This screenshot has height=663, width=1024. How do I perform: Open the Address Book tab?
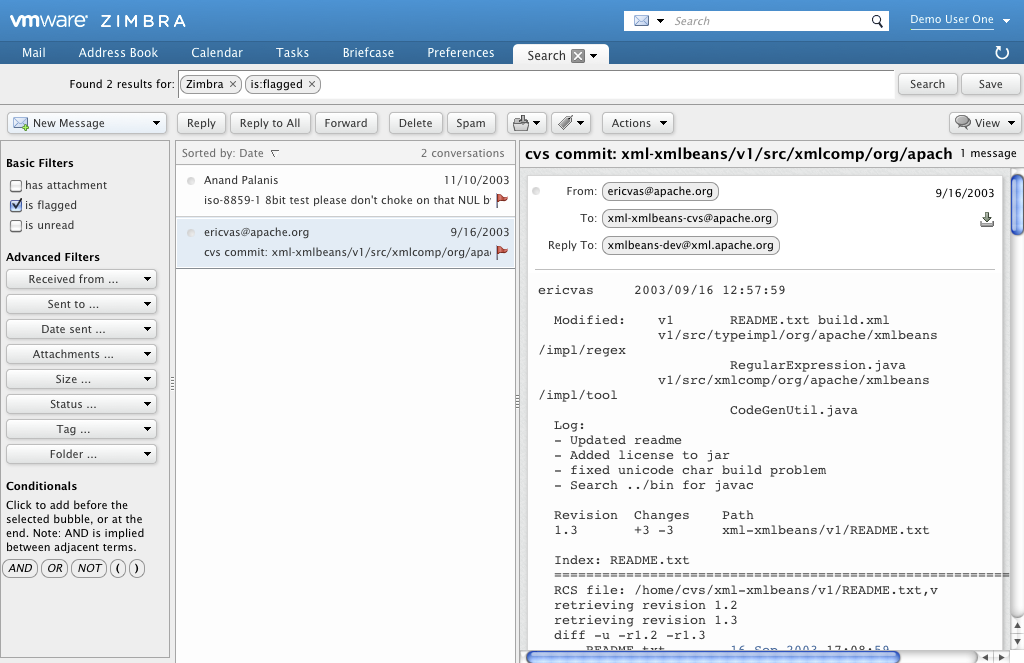click(118, 53)
